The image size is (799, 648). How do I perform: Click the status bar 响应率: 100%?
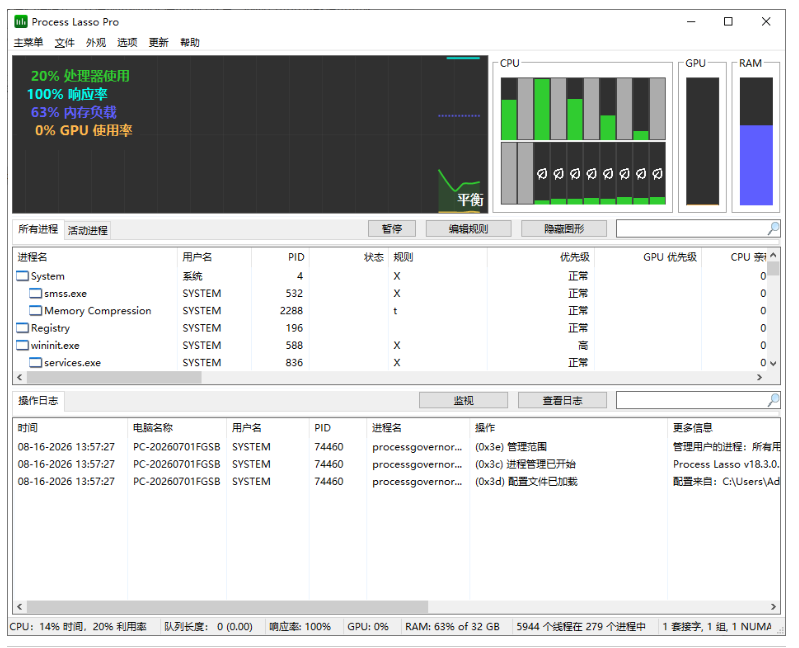pyautogui.click(x=300, y=627)
